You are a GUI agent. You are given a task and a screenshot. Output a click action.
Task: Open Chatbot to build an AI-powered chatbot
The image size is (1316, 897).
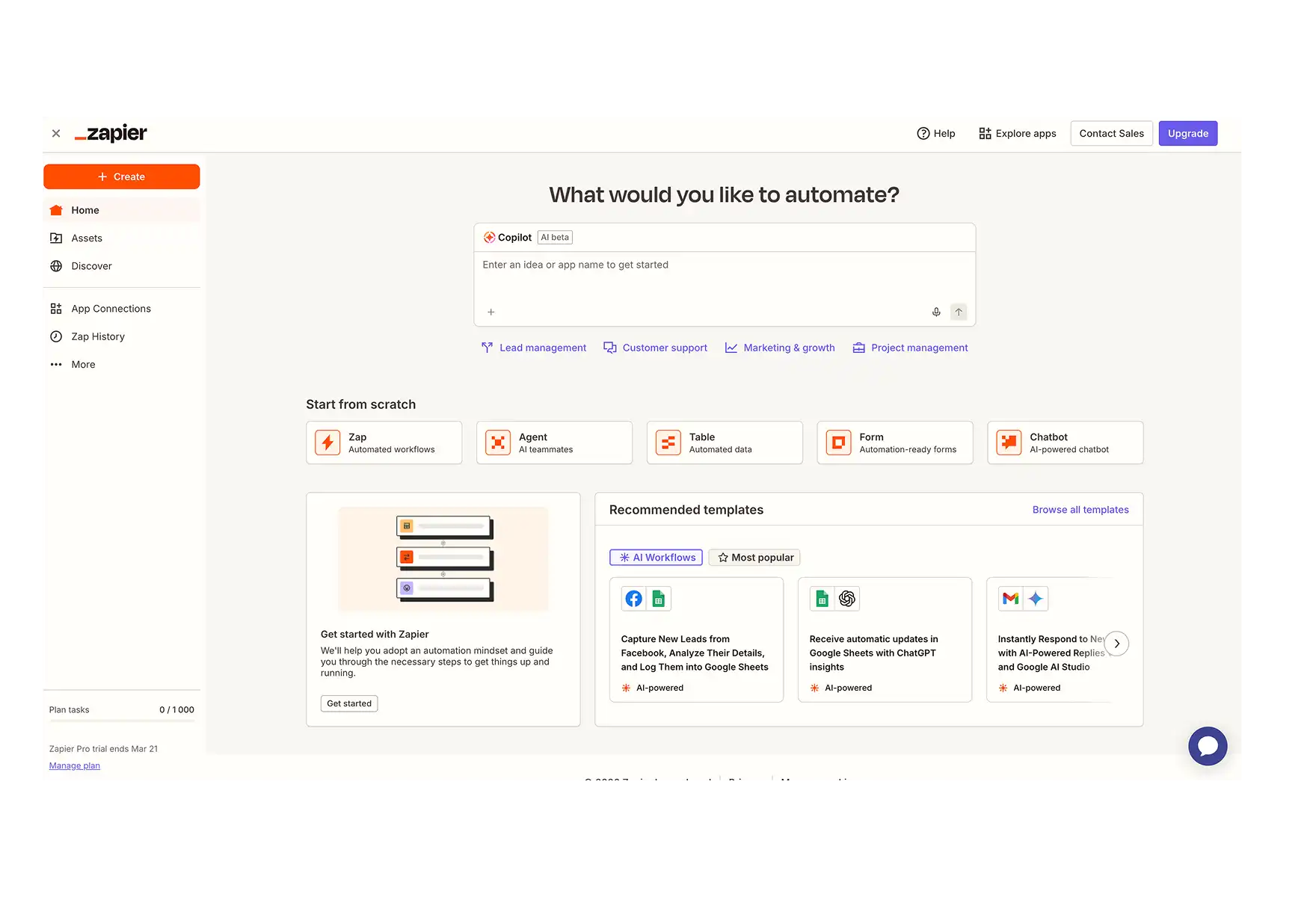click(1065, 442)
